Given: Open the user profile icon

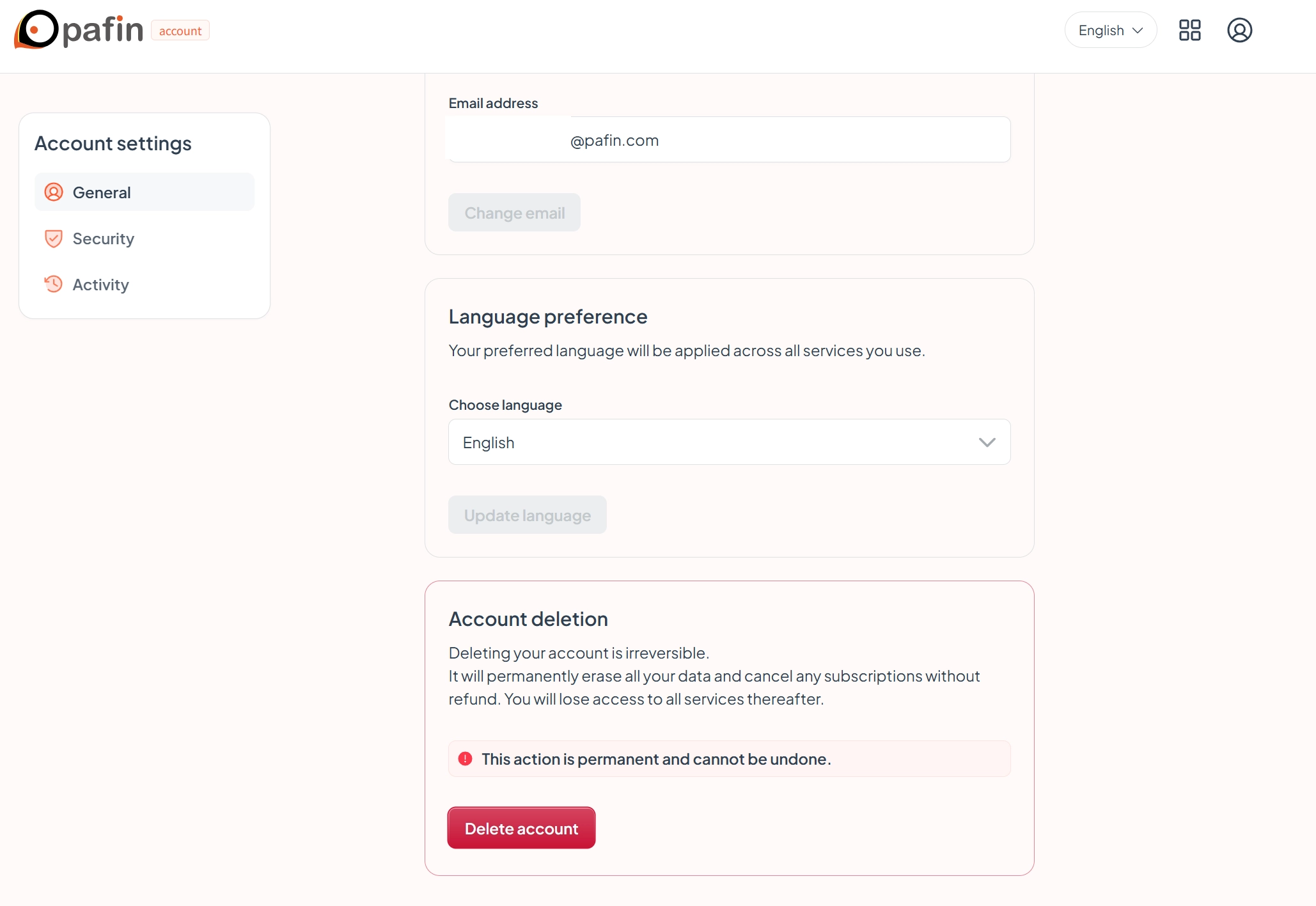Looking at the screenshot, I should 1239,30.
